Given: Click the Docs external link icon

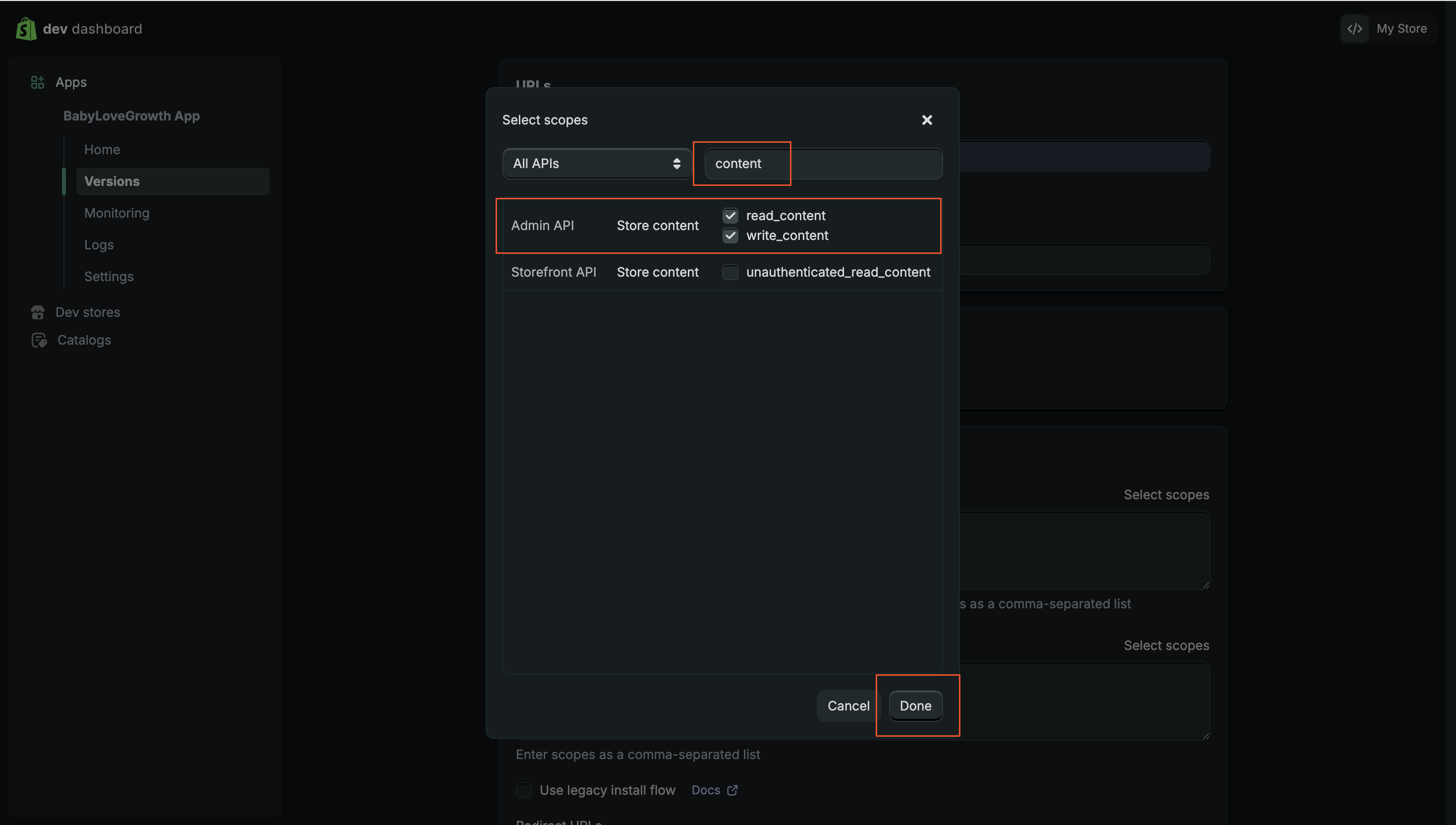Looking at the screenshot, I should coord(732,790).
